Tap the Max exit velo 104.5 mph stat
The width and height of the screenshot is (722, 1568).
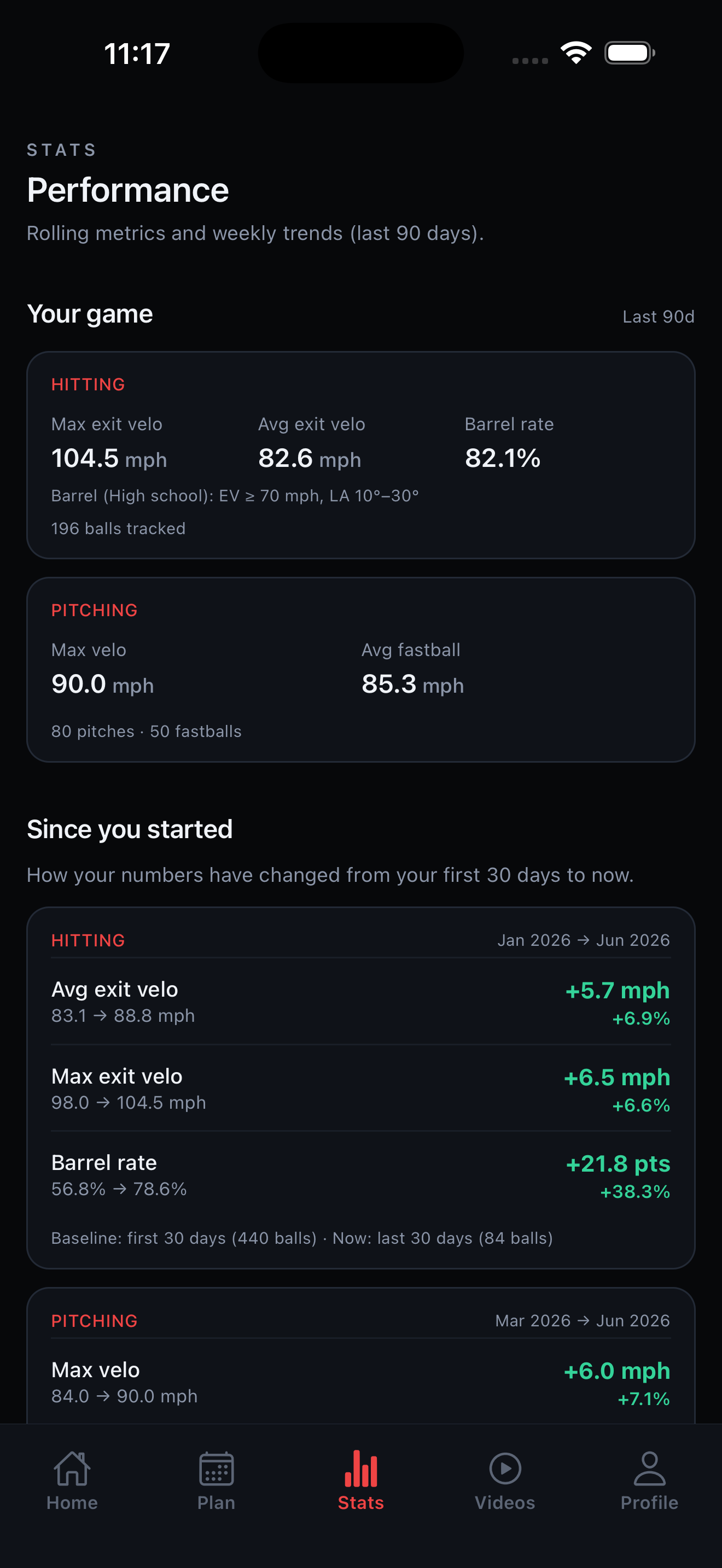(109, 443)
